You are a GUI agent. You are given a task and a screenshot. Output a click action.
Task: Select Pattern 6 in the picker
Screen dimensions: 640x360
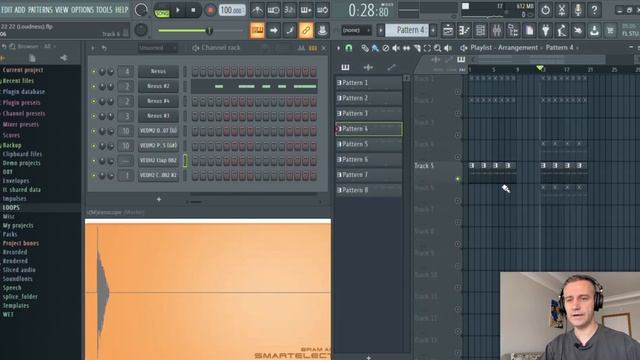tap(369, 160)
